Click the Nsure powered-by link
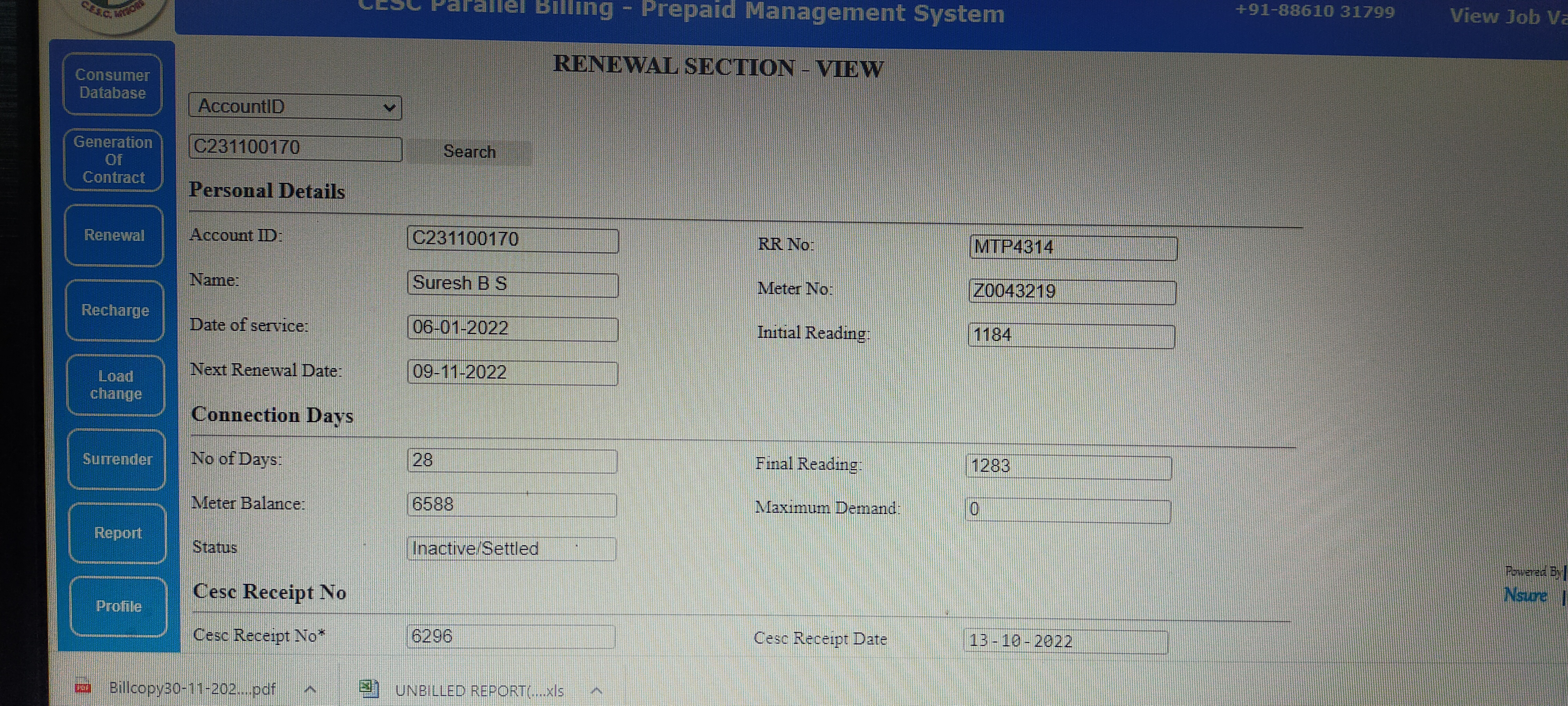The height and width of the screenshot is (706, 1568). tap(1525, 595)
